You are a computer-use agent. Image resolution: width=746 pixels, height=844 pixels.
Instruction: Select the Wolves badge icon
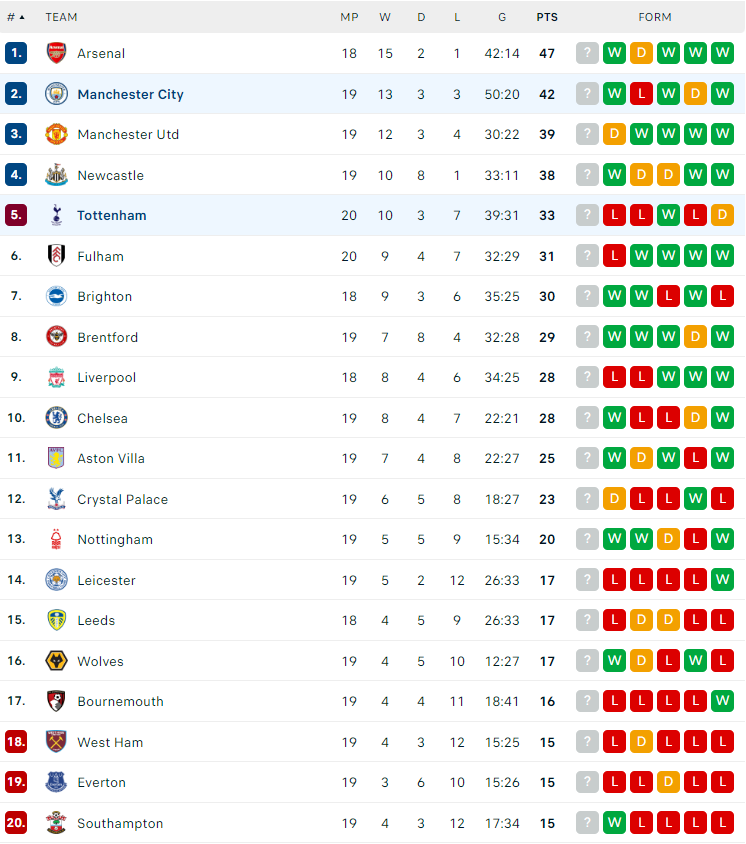tap(56, 660)
